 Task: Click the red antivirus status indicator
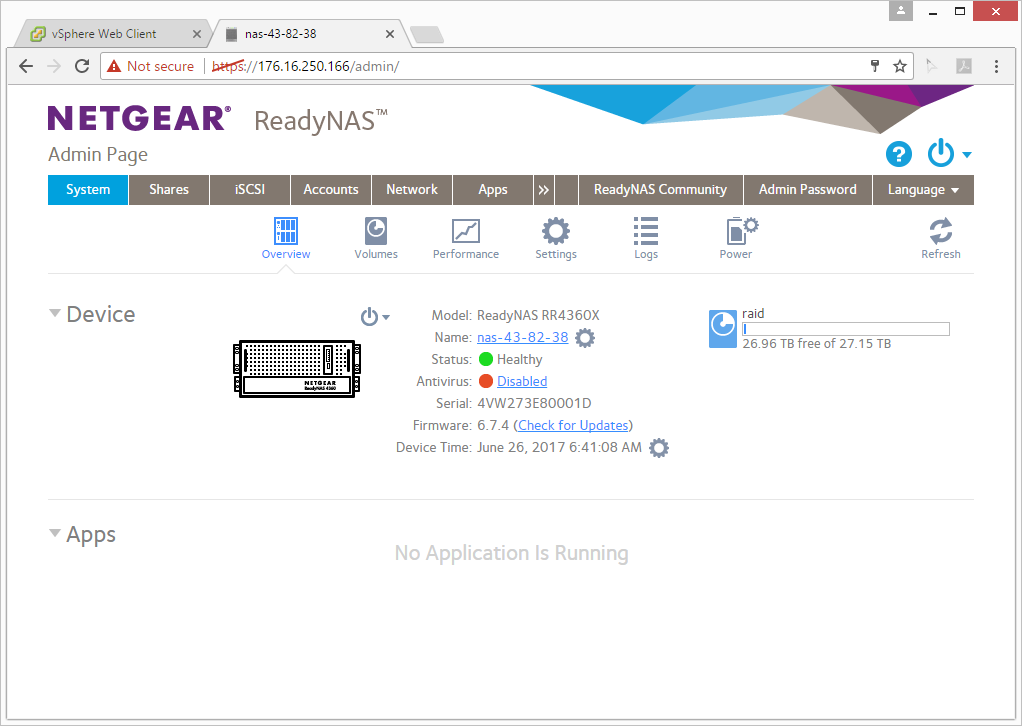pos(486,381)
